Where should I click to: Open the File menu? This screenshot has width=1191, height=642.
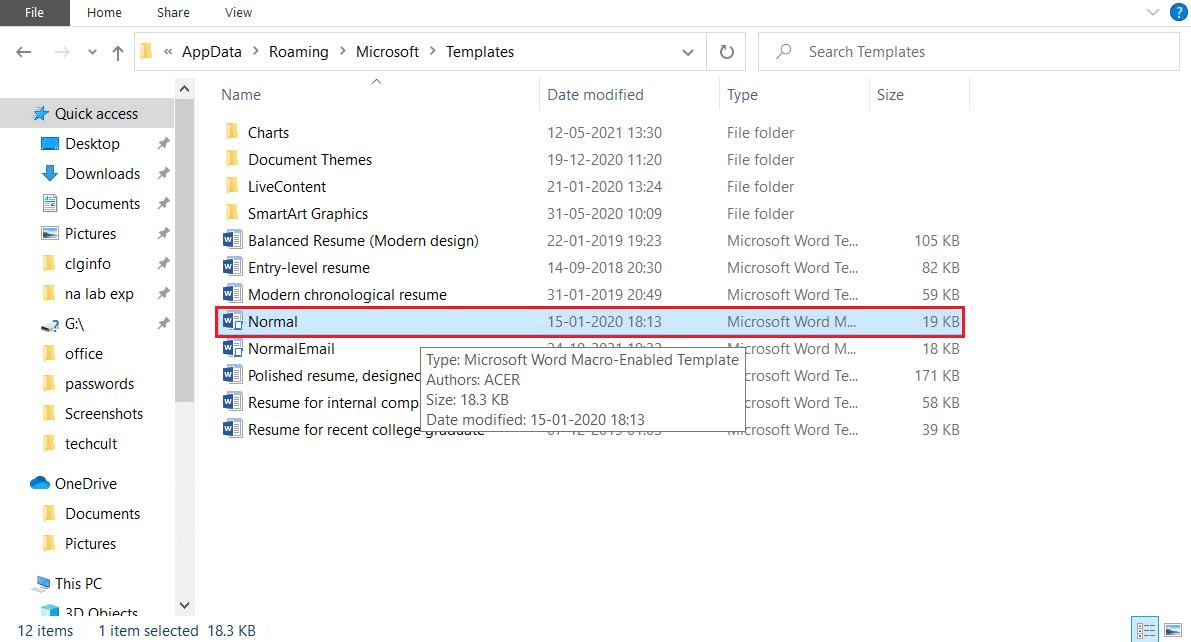click(34, 13)
